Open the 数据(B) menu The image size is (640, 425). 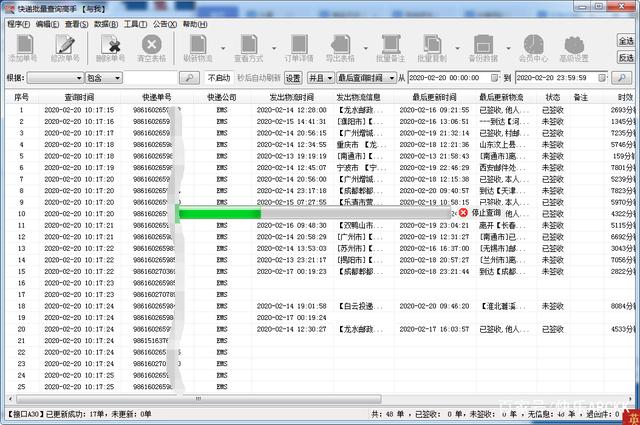point(104,22)
